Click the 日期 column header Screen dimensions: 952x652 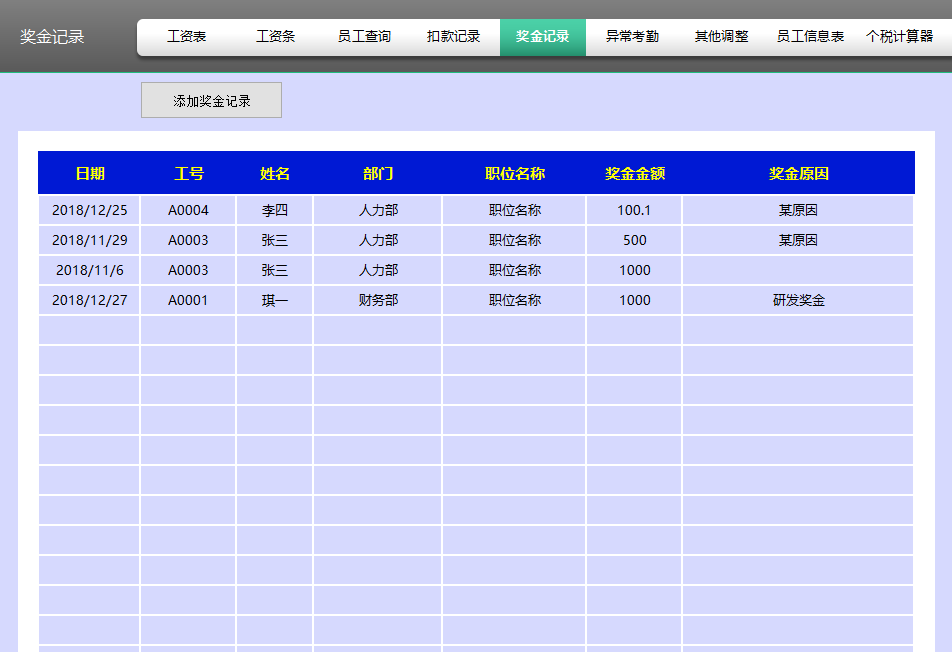[88, 172]
